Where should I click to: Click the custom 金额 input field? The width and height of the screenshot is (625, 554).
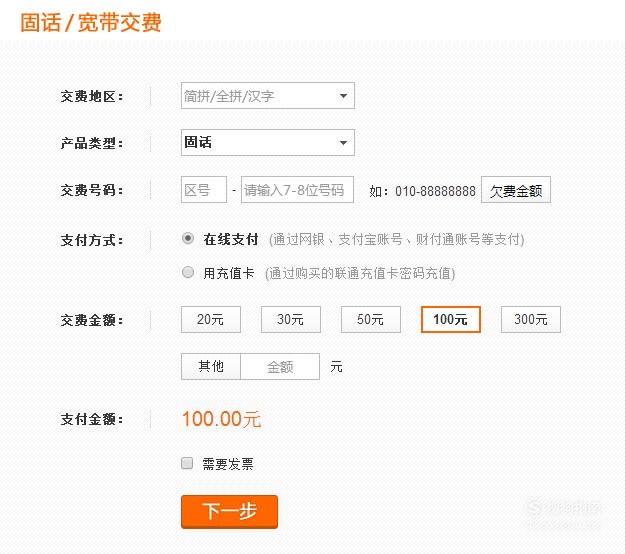click(280, 366)
